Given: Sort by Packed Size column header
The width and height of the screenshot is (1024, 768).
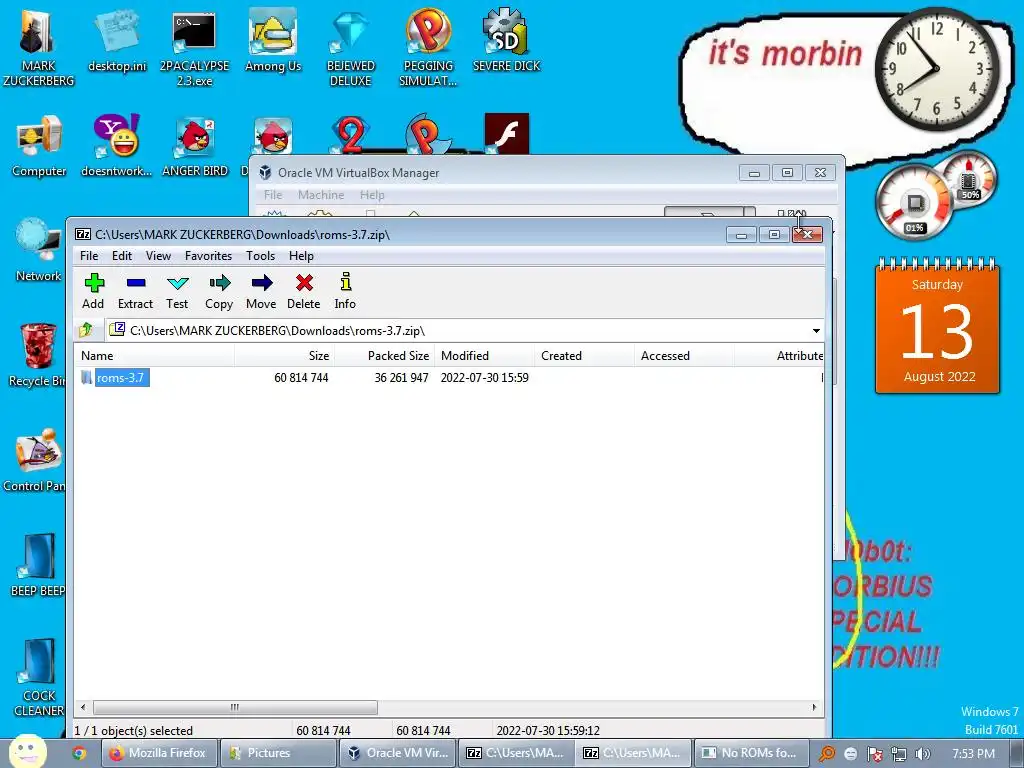Looking at the screenshot, I should (x=385, y=356).
